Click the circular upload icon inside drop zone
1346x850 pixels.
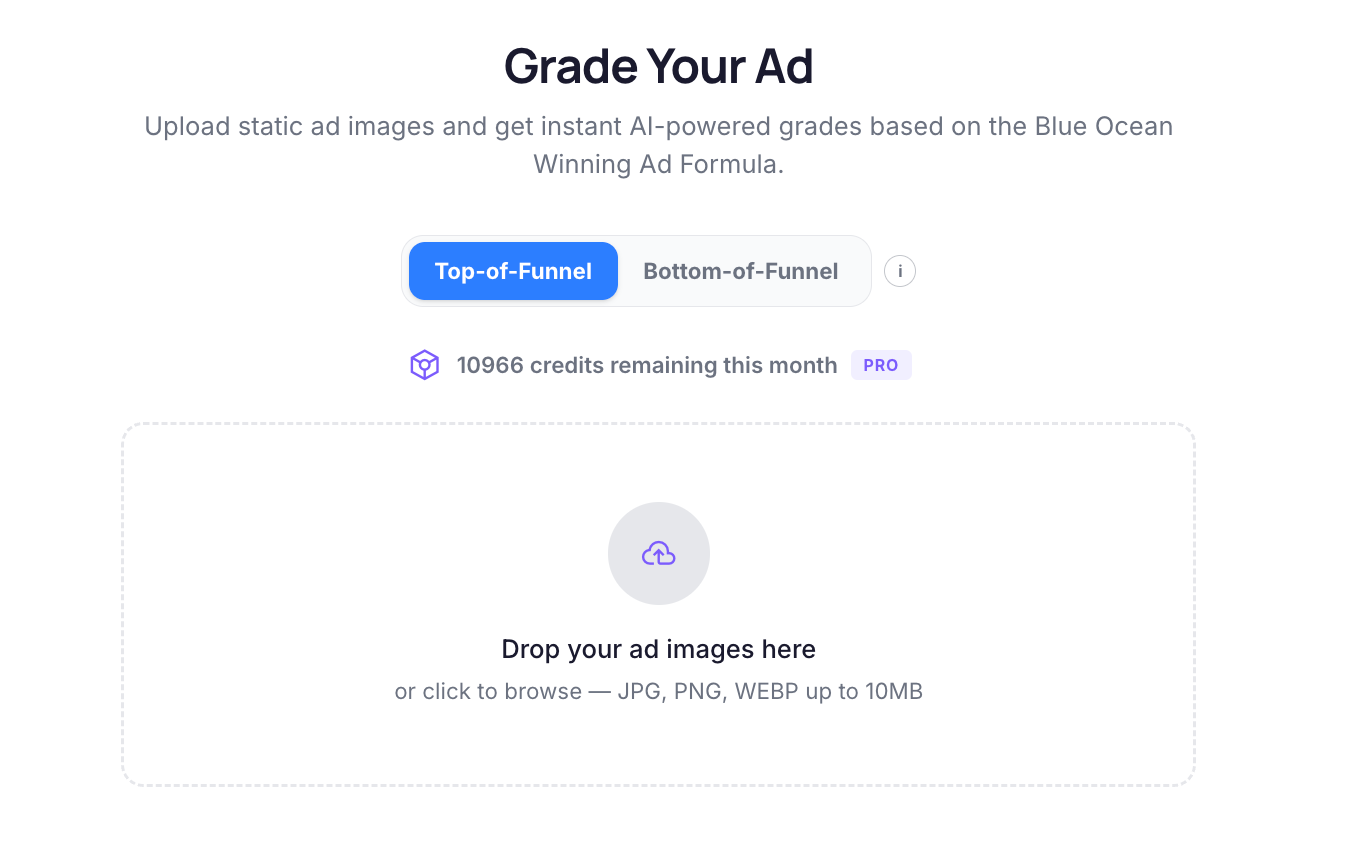[658, 553]
